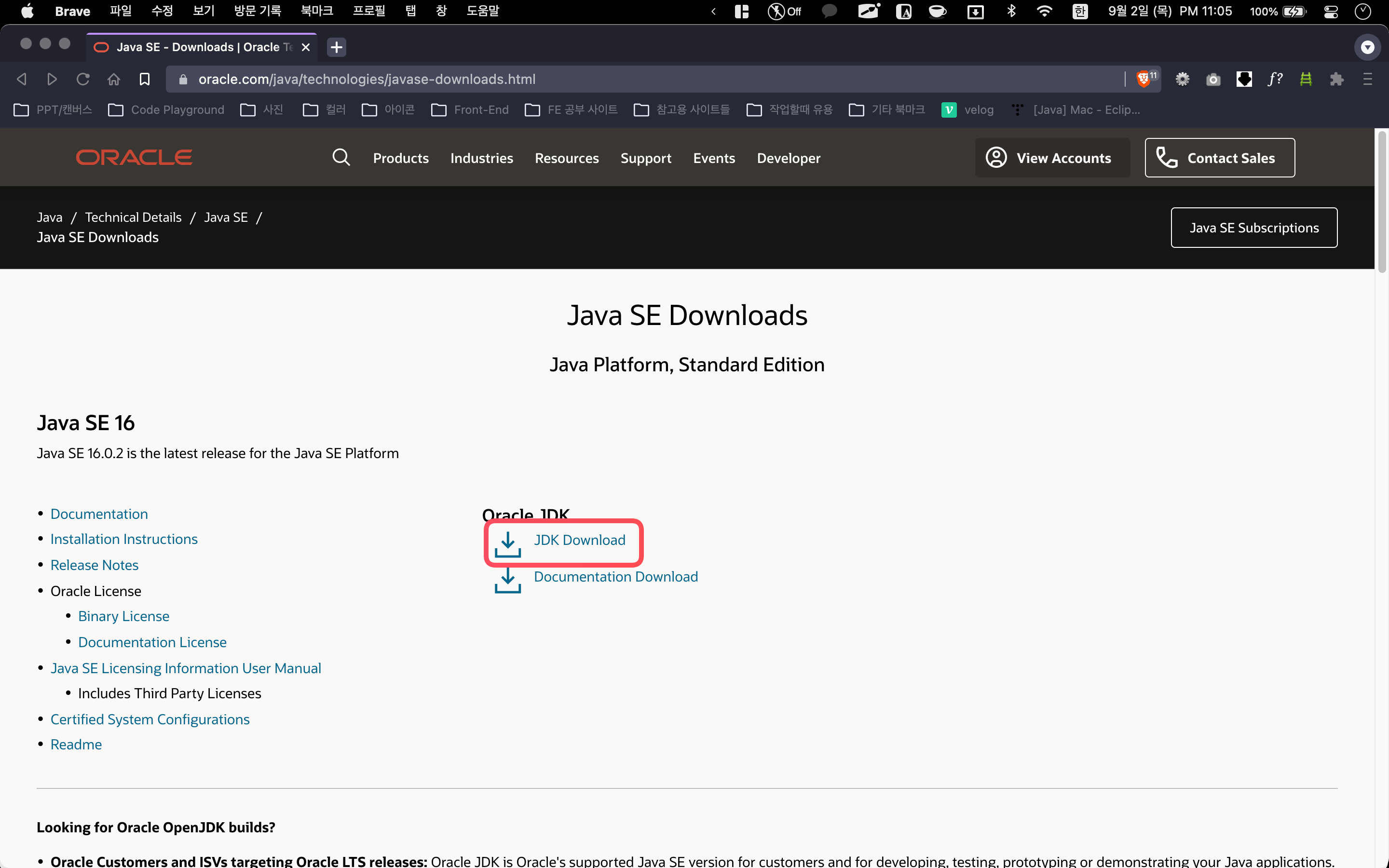The width and height of the screenshot is (1389, 868).
Task: Click Technical Details breadcrumb
Action: tap(133, 217)
